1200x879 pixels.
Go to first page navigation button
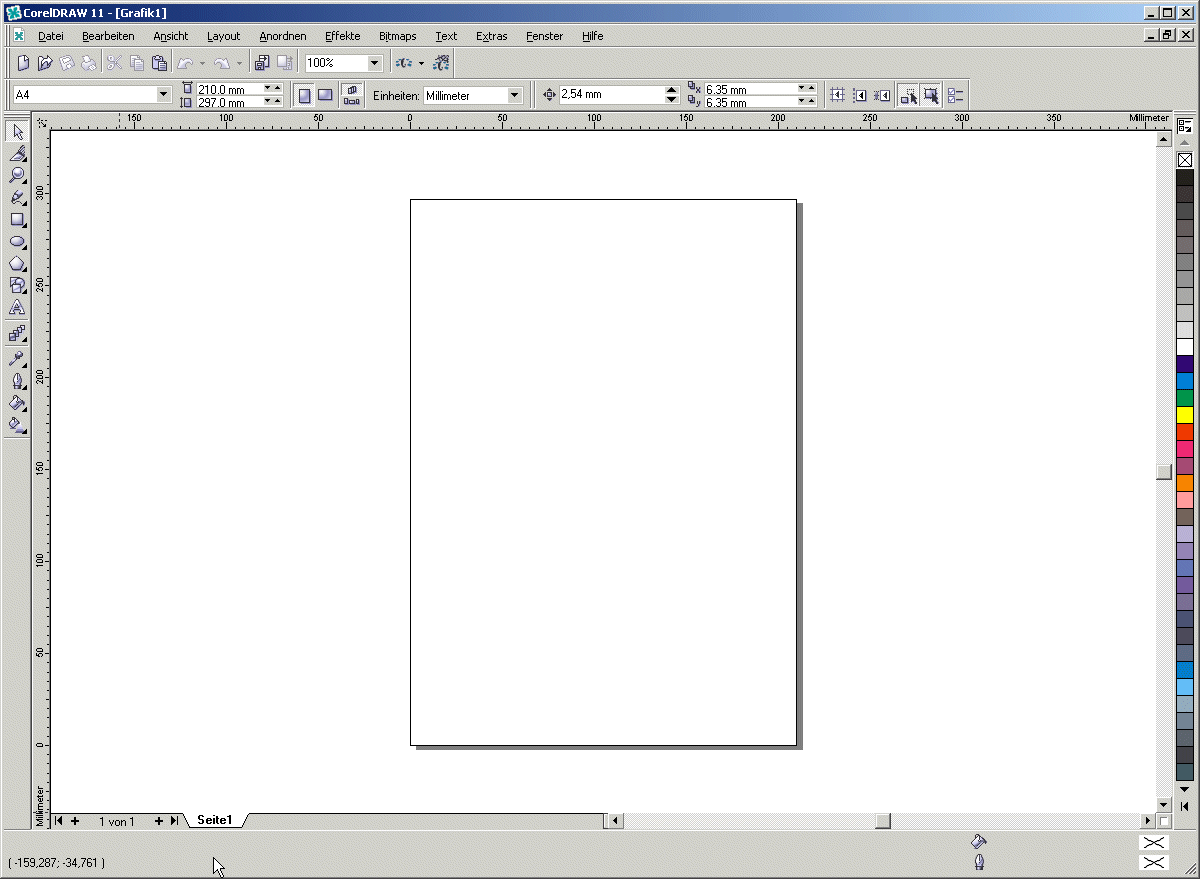(x=59, y=821)
